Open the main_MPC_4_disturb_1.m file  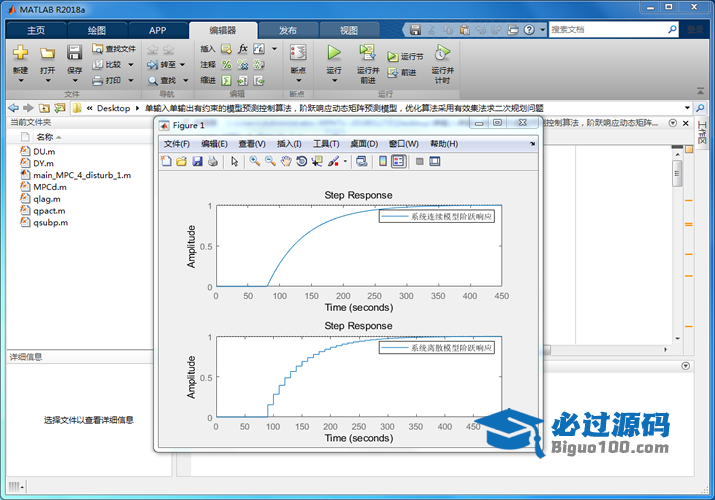pos(81,175)
